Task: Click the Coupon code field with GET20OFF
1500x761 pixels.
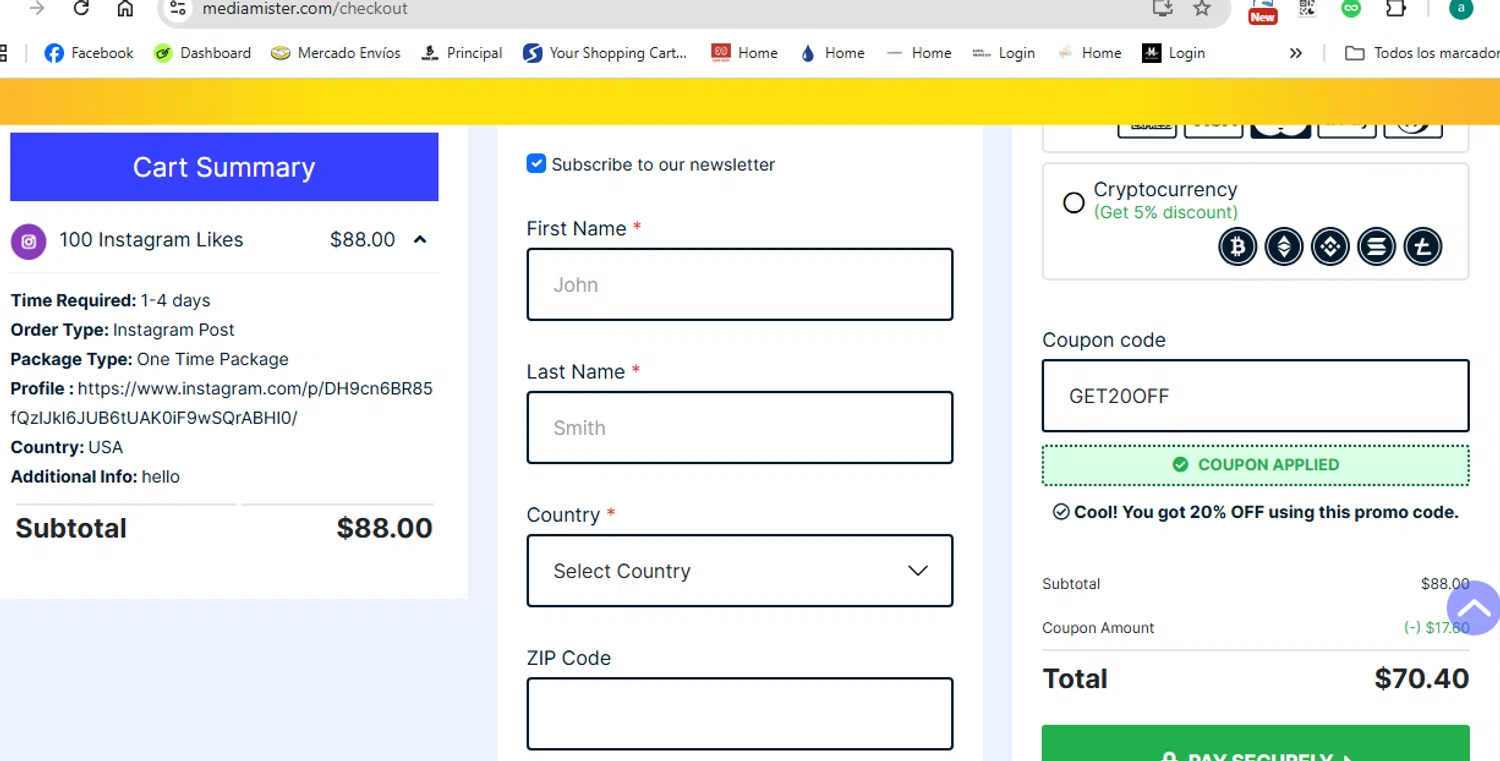Action: pyautogui.click(x=1255, y=395)
